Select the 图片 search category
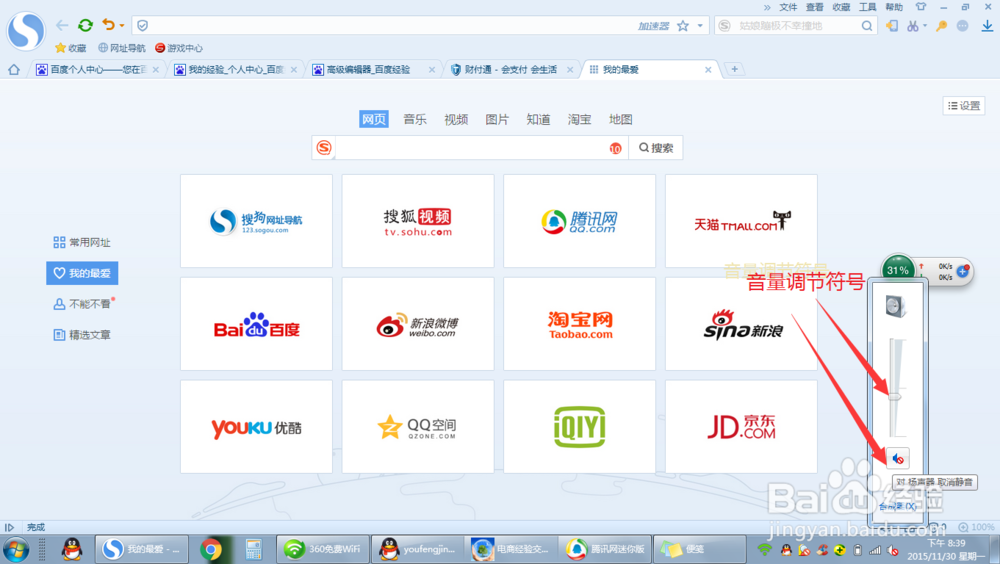This screenshot has width=1000, height=564. click(497, 119)
